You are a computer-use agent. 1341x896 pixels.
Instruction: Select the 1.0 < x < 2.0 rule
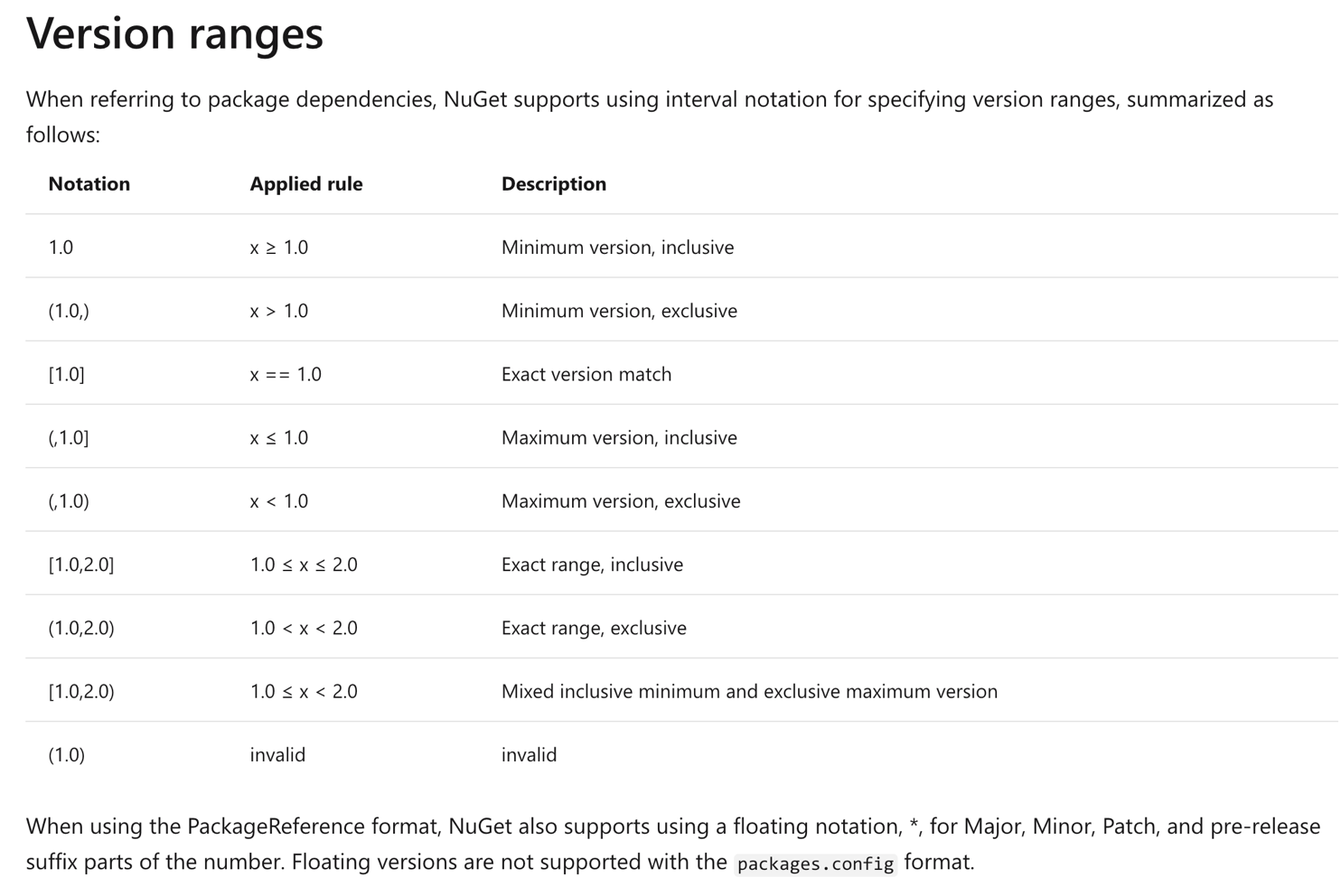304,628
